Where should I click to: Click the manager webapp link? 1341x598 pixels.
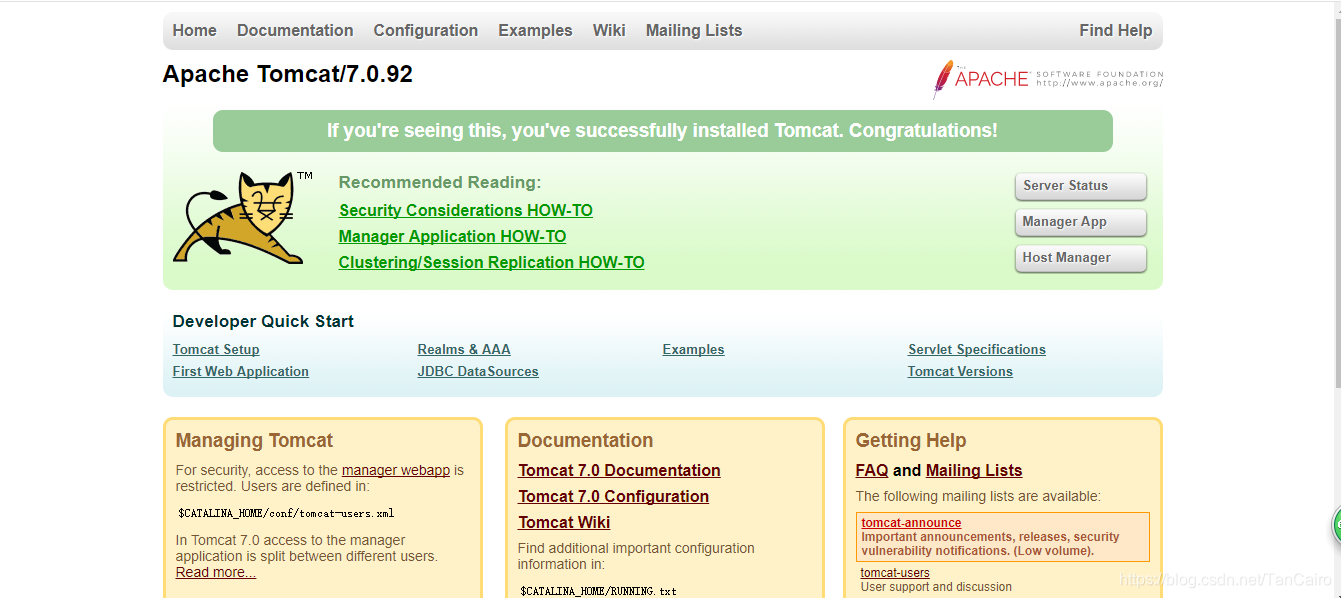tap(396, 470)
